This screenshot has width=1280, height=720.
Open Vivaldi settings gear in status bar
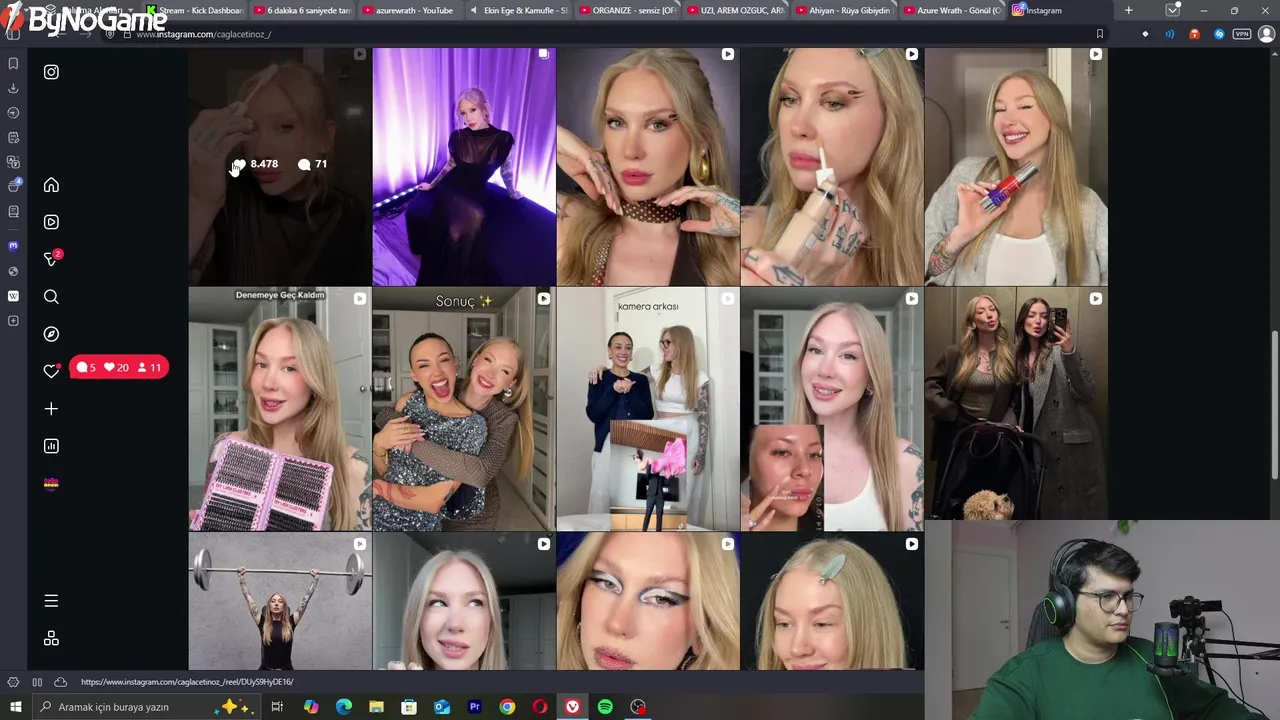tap(13, 682)
